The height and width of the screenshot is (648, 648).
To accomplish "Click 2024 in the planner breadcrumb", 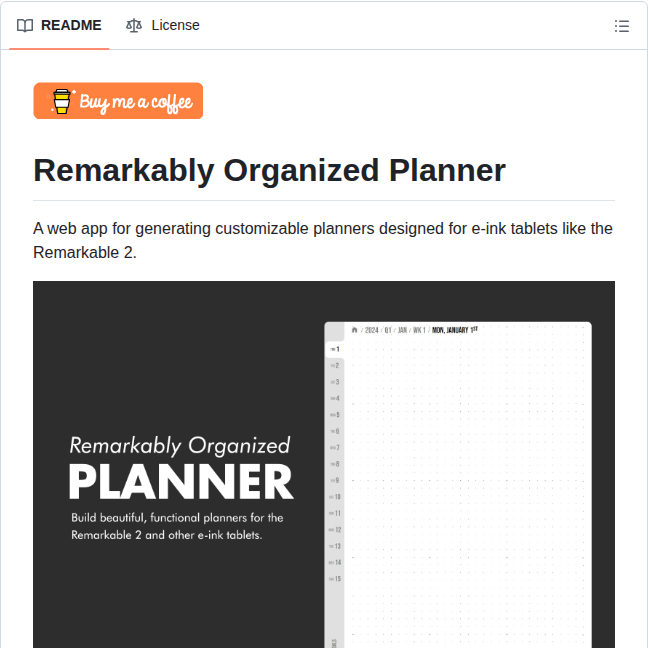I will click(x=371, y=329).
